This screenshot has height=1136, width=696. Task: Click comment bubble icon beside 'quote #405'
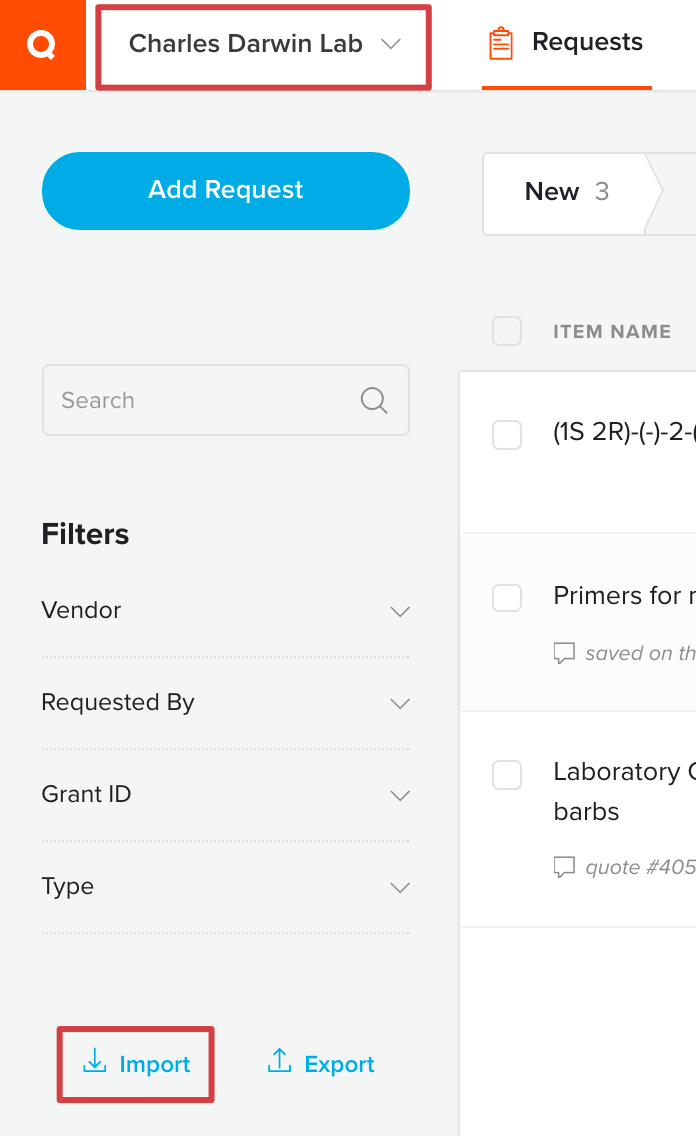point(564,866)
